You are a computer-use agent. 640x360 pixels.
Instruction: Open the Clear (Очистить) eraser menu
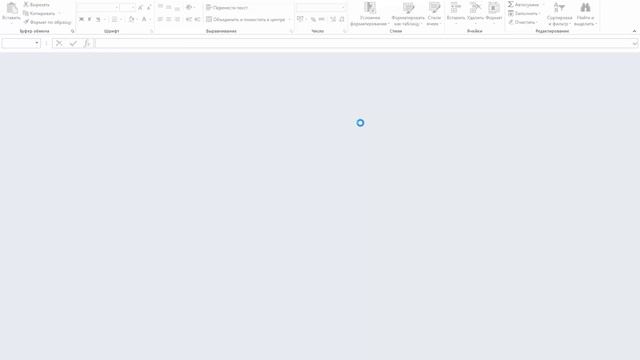[523, 22]
